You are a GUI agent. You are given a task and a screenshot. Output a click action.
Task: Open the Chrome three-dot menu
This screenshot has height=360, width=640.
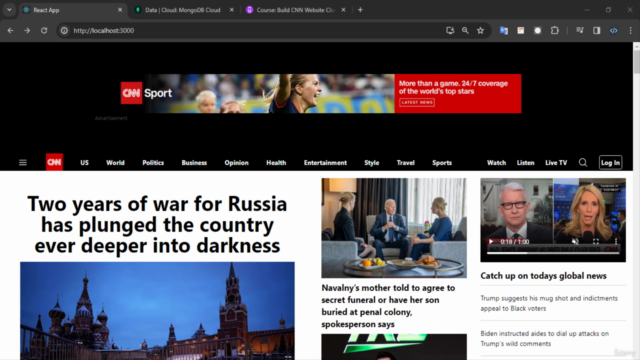(x=631, y=31)
